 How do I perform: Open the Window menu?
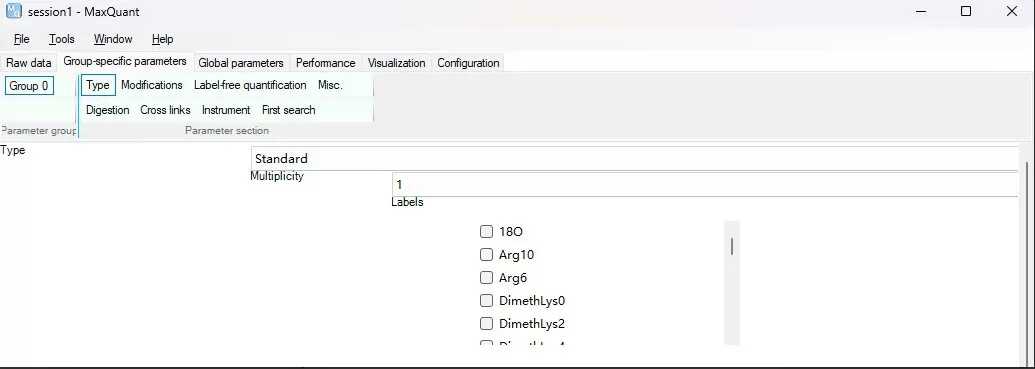tap(113, 39)
